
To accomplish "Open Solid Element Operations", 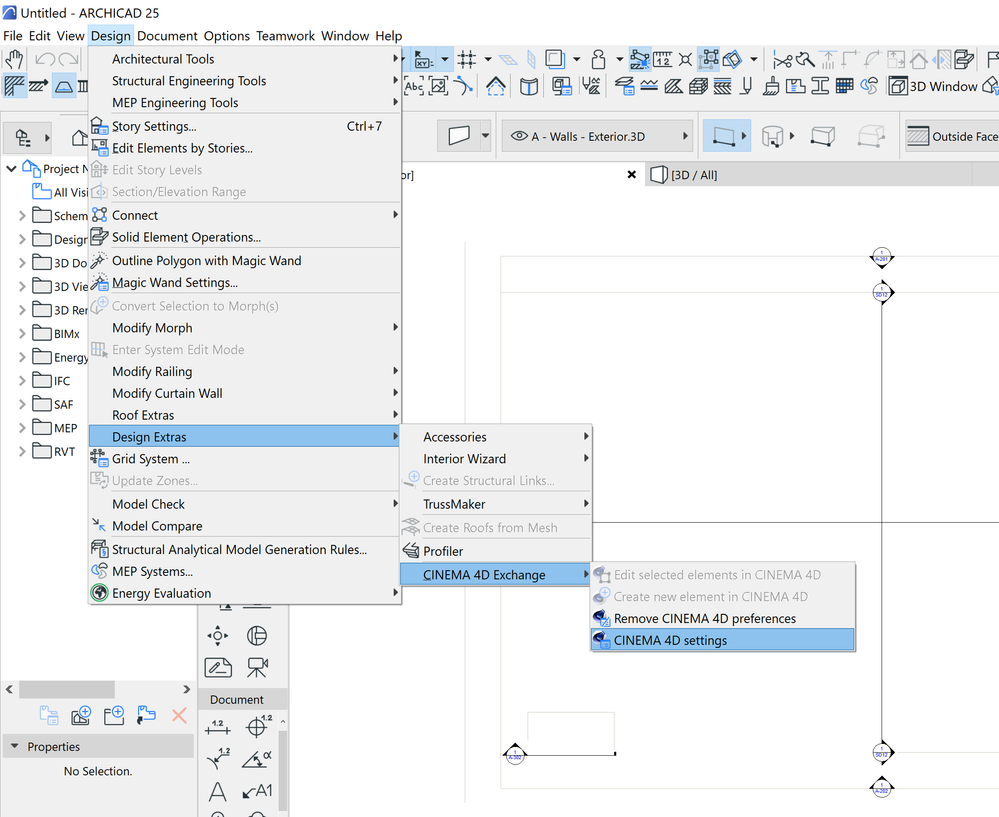I will tap(245, 237).
